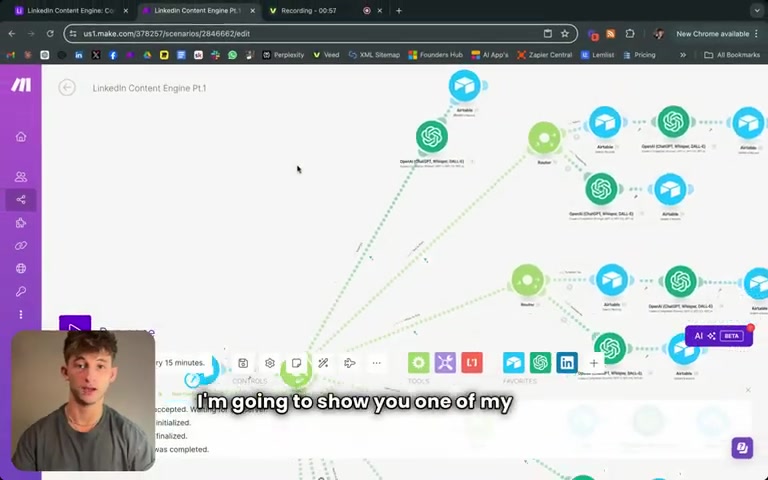Click the OpenAI module below top Airtable

[x=432, y=137]
